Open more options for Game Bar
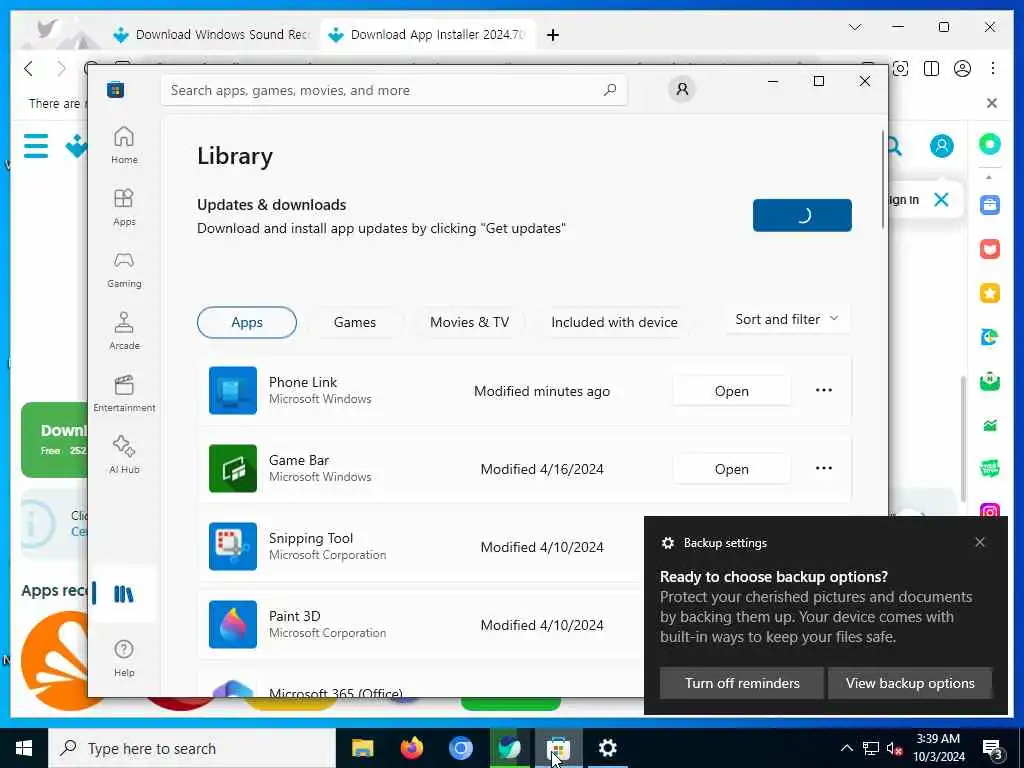 [824, 468]
